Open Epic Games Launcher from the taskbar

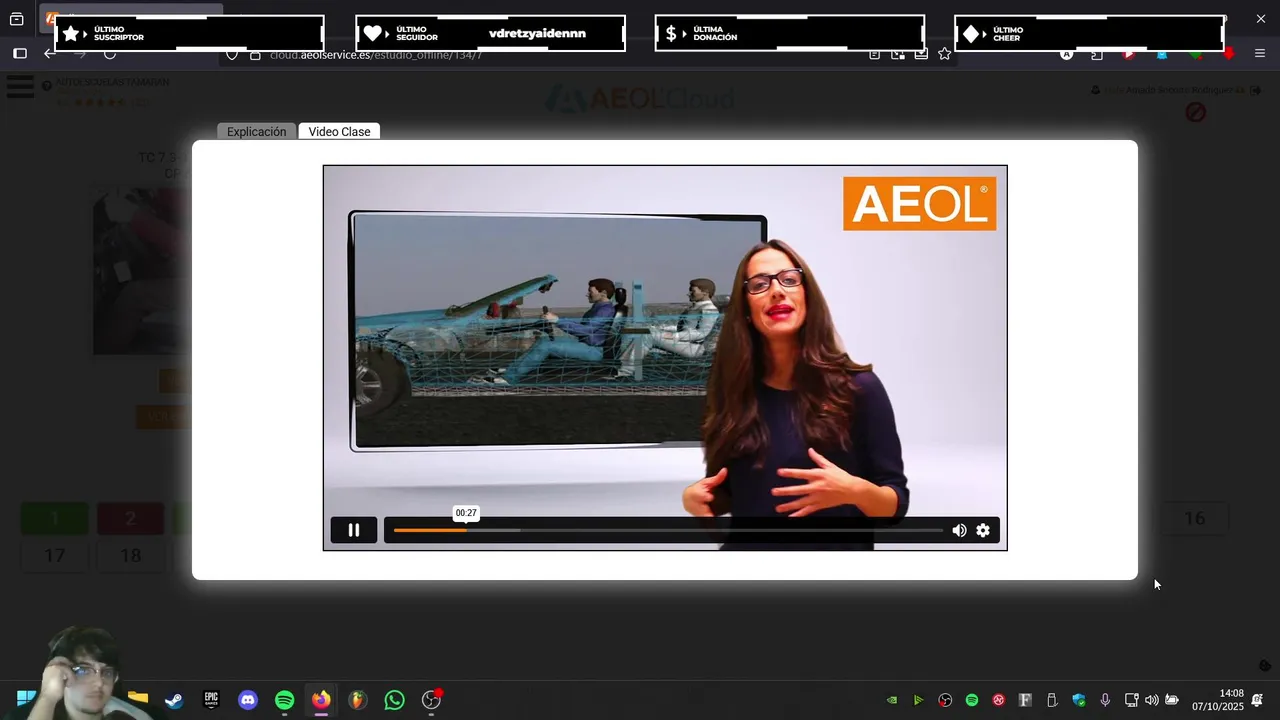point(211,700)
